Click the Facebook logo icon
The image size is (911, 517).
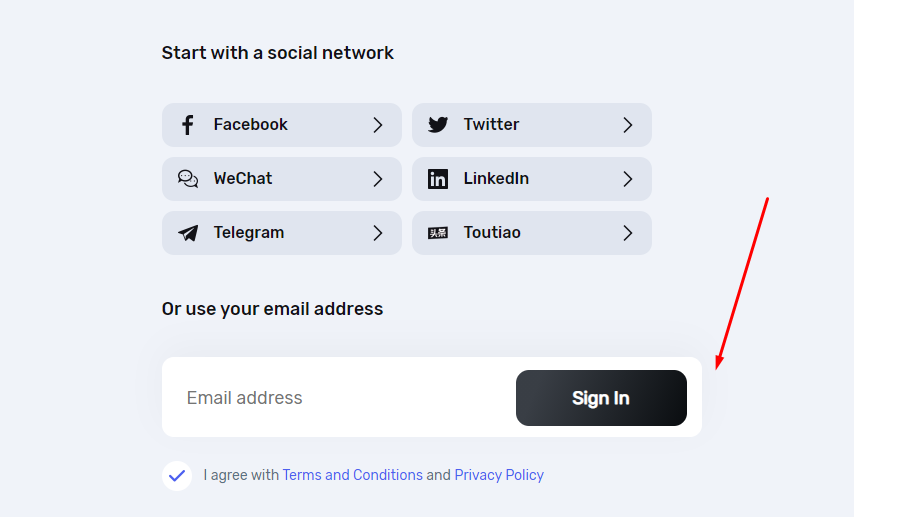point(187,125)
